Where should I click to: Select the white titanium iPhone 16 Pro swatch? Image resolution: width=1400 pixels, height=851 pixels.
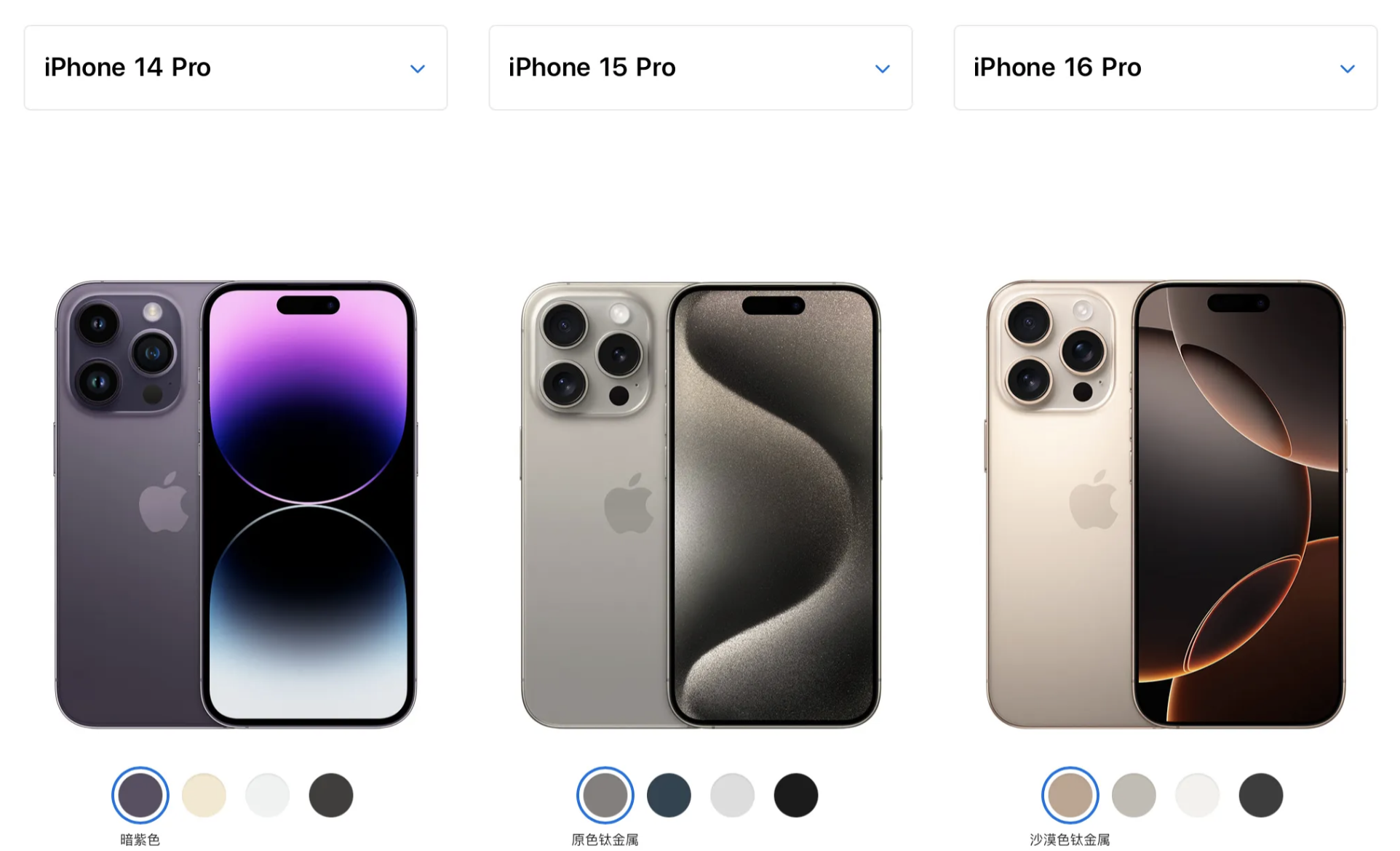pyautogui.click(x=1198, y=795)
